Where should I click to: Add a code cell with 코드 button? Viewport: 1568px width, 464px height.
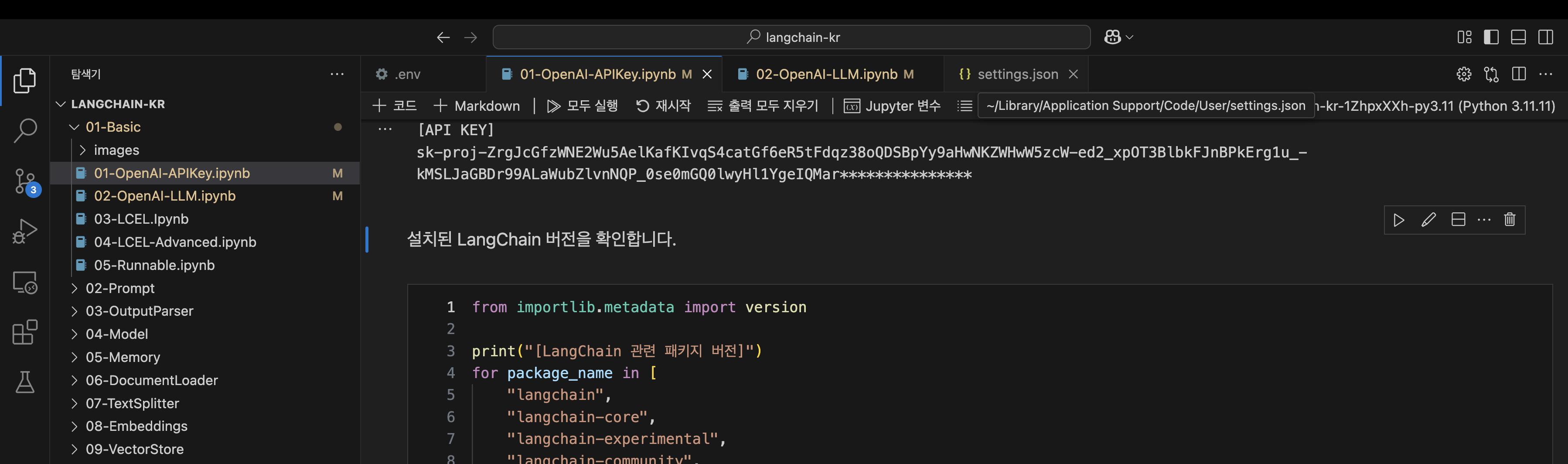click(x=395, y=106)
